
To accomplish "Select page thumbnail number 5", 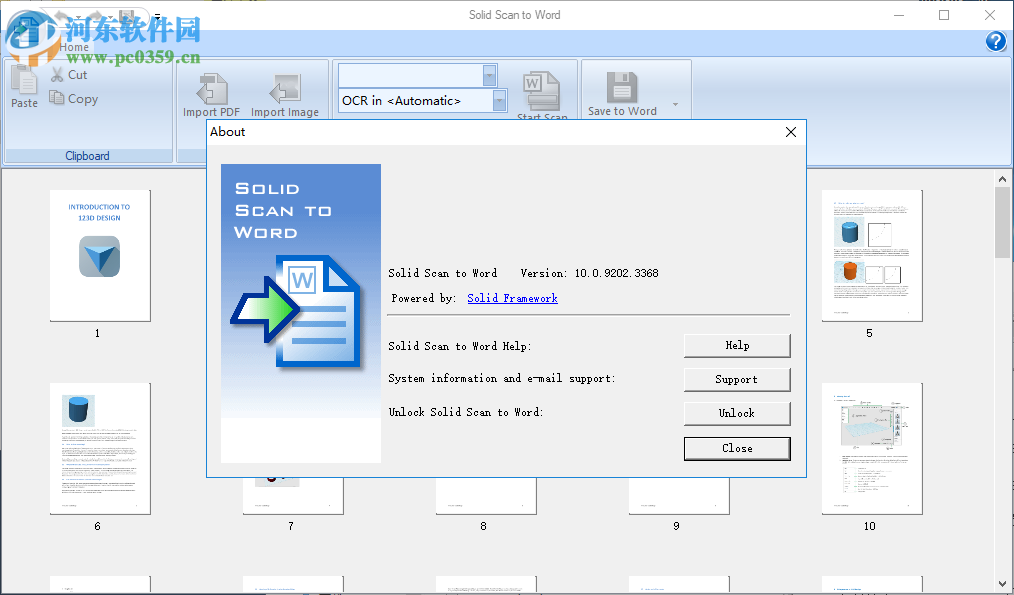I will 871,254.
